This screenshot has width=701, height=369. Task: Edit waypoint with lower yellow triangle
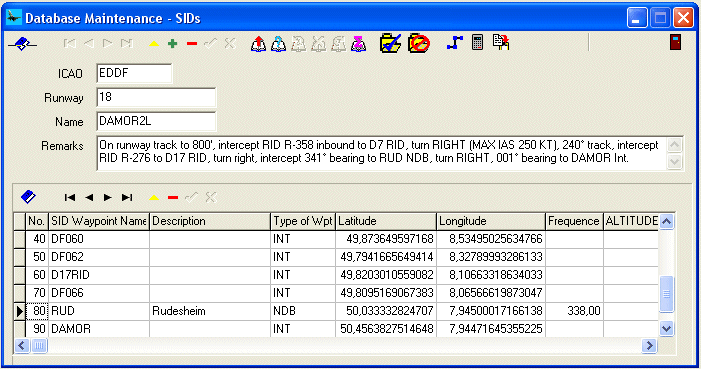tap(154, 197)
